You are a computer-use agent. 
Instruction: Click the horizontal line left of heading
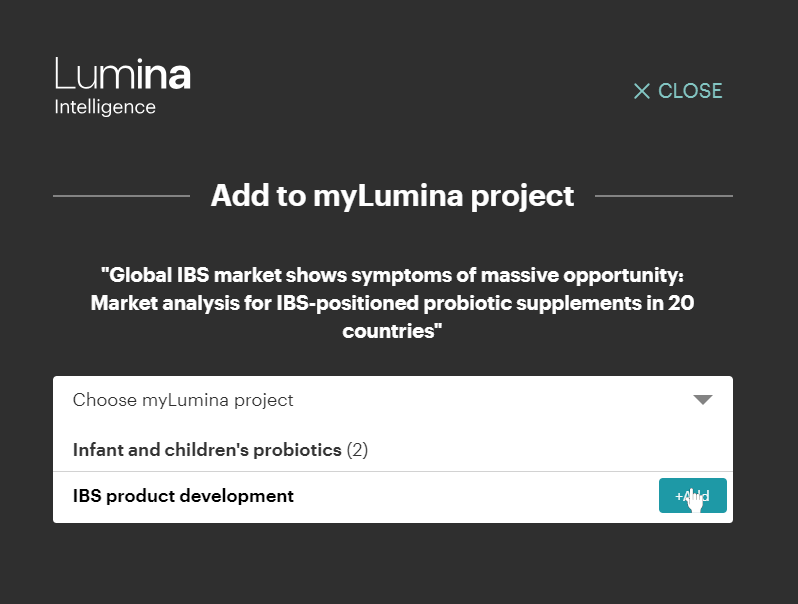(x=120, y=196)
